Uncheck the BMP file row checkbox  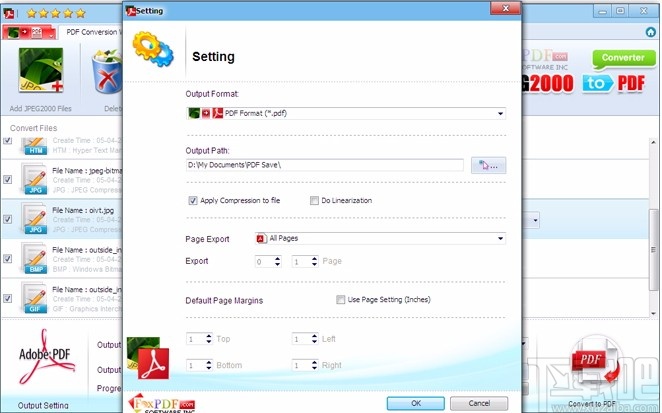[x=8, y=258]
